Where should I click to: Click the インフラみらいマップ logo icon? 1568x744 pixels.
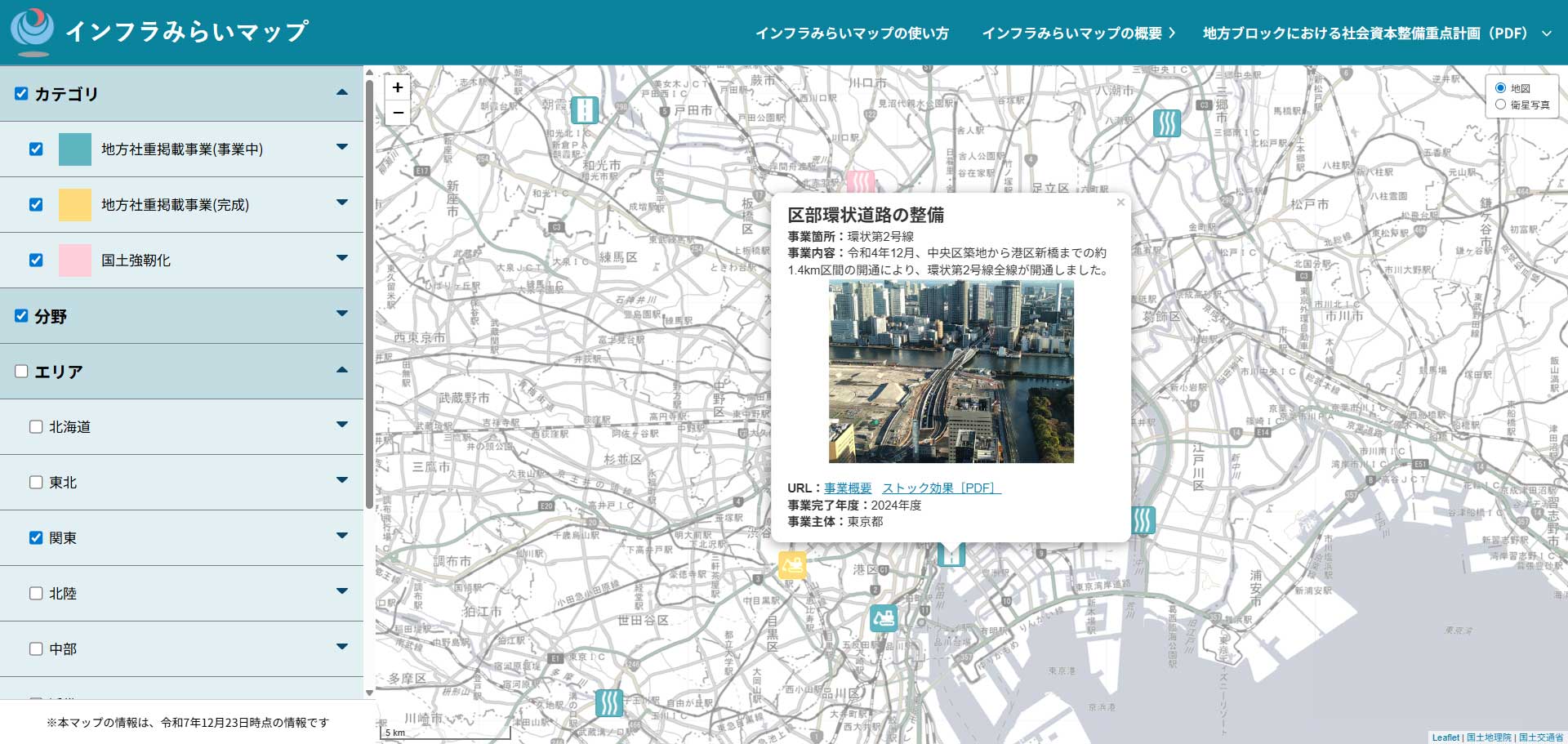tap(31, 31)
